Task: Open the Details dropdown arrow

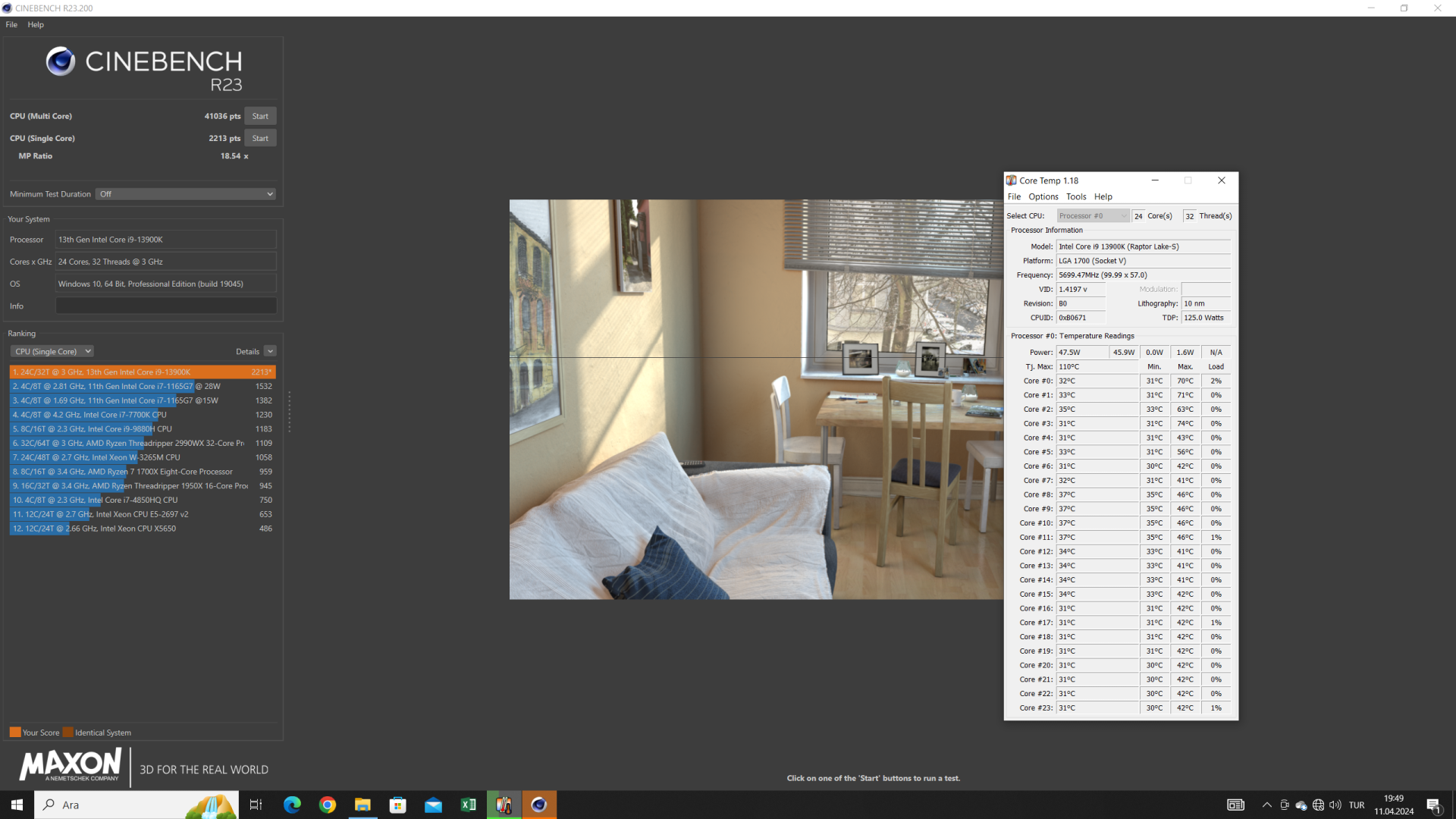Action: pos(270,351)
